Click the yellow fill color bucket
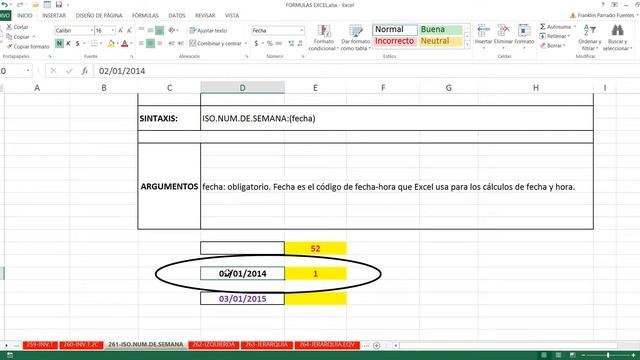 point(111,43)
